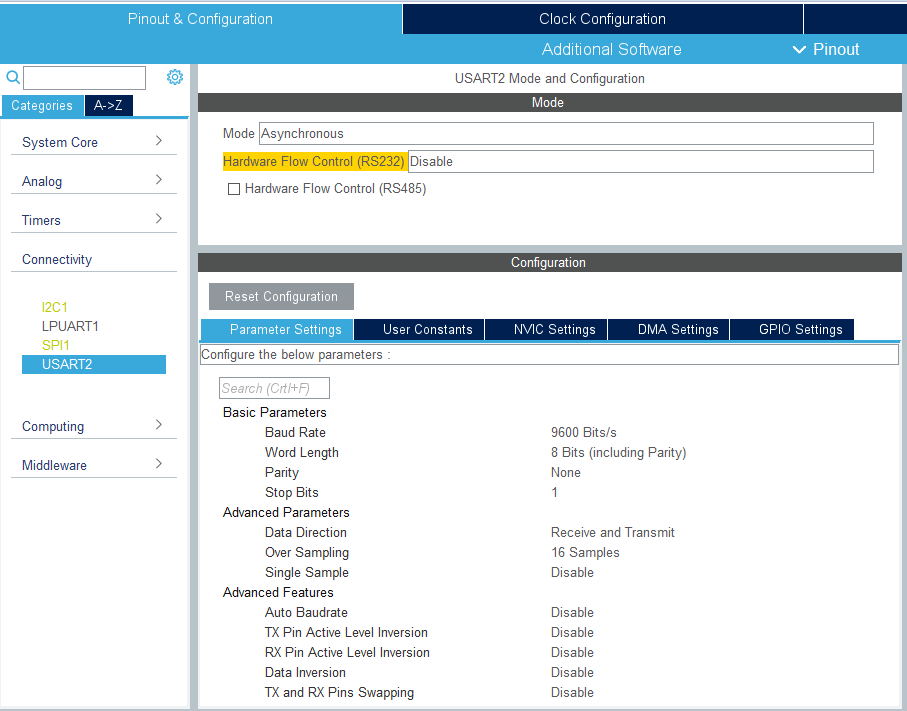Open the gear settings icon beside search
This screenshot has height=711, width=907.
point(175,77)
